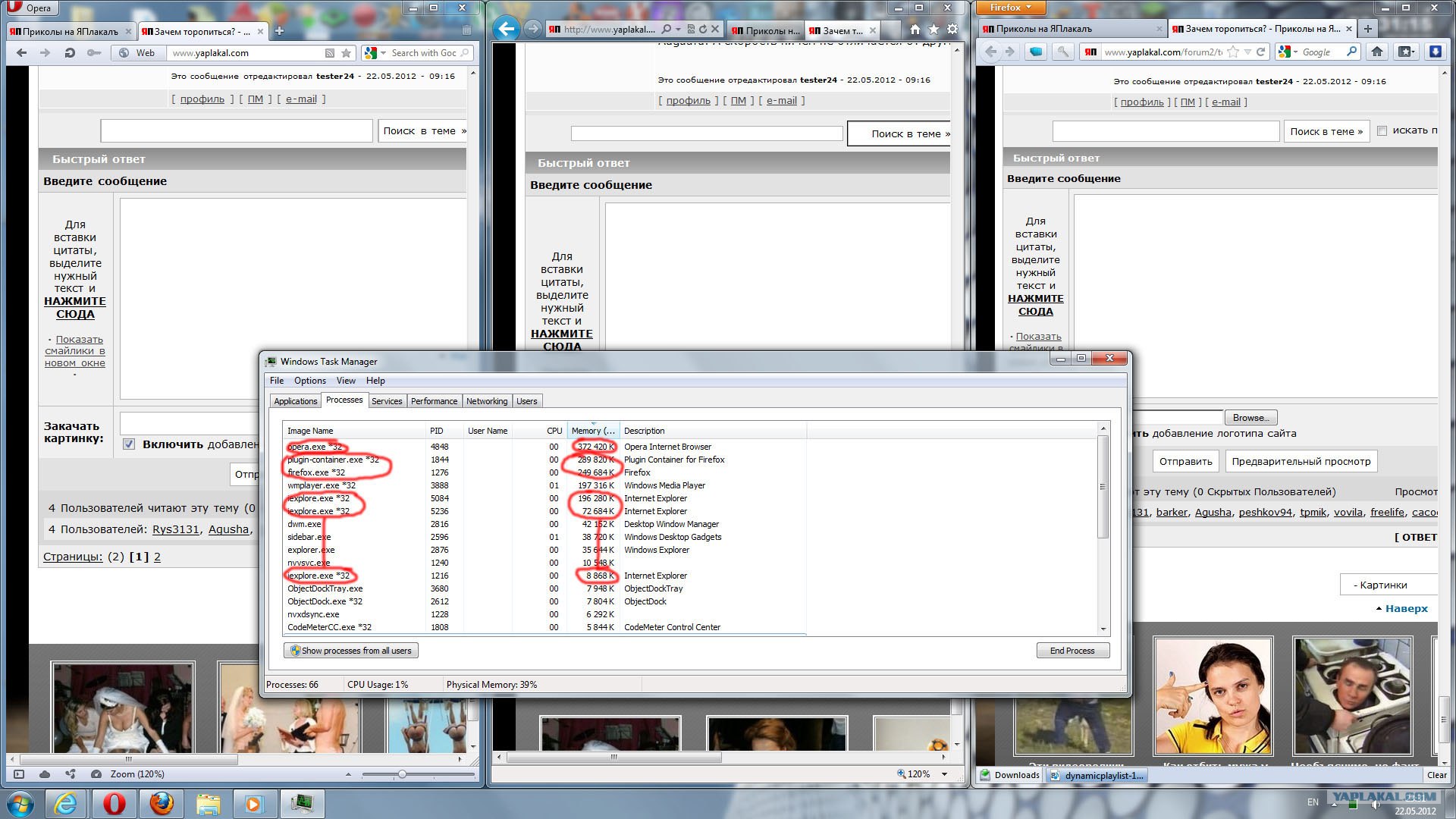Click the Internet Explorer back arrow
The height and width of the screenshot is (819, 1456).
coord(506,30)
